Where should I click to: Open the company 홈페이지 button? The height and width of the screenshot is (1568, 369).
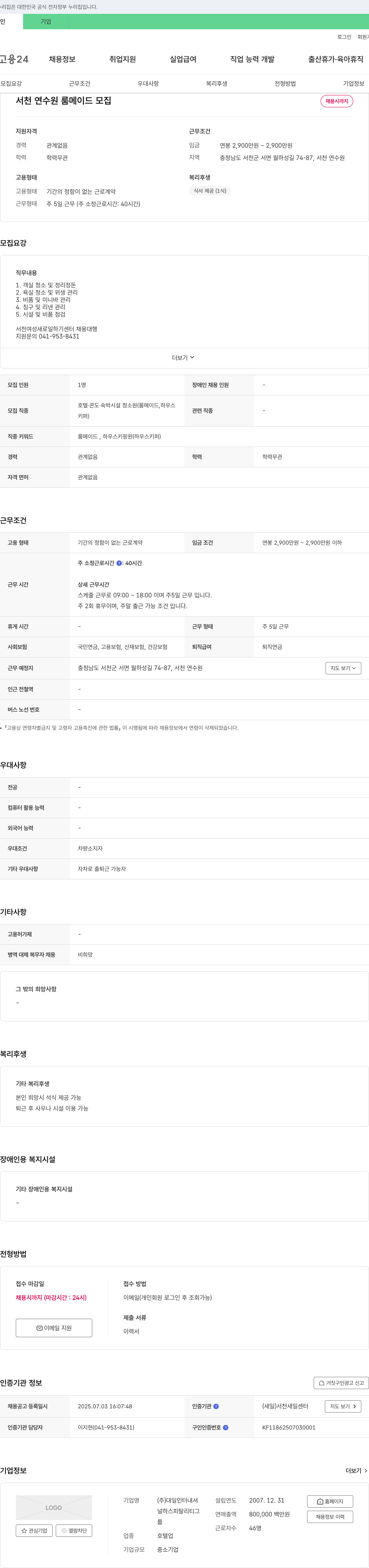tap(330, 1501)
